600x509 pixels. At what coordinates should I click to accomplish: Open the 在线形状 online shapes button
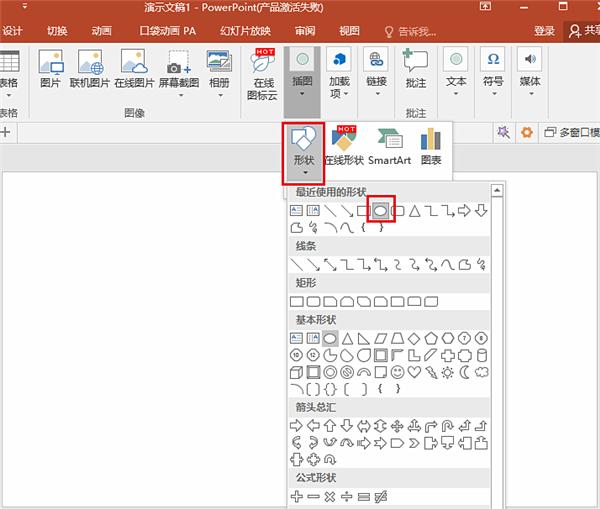344,147
